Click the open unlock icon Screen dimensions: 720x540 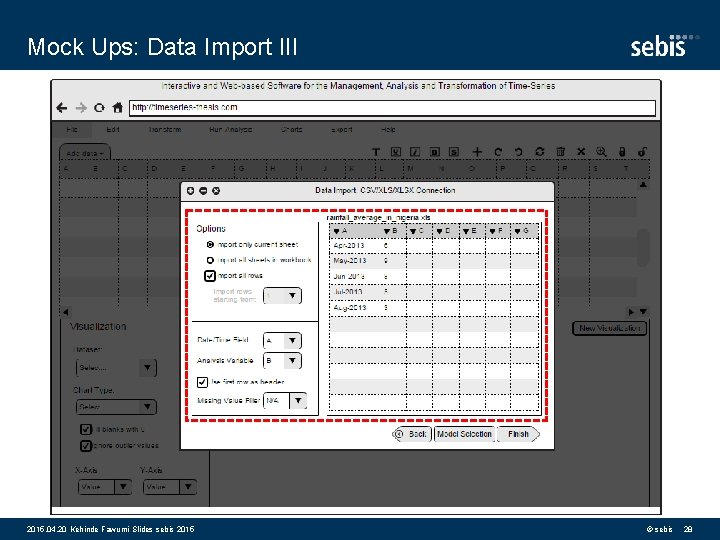(x=642, y=152)
